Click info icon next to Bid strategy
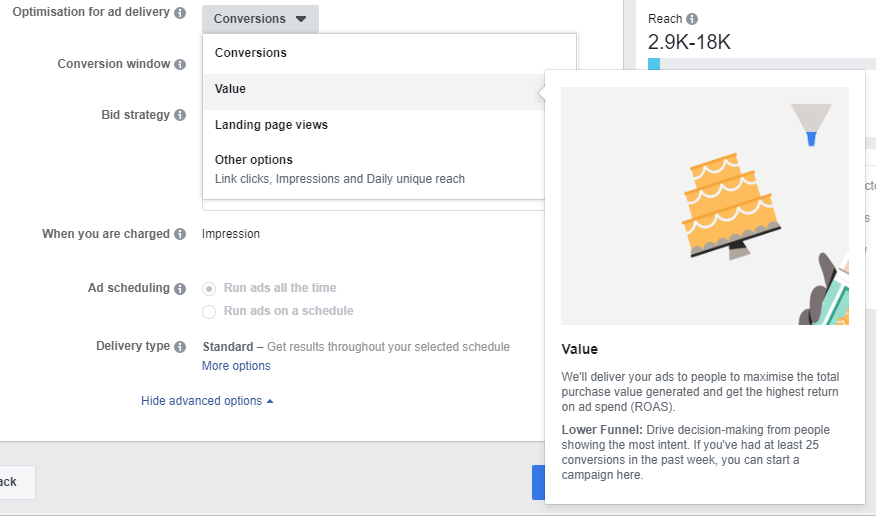The height and width of the screenshot is (516, 876). (180, 115)
